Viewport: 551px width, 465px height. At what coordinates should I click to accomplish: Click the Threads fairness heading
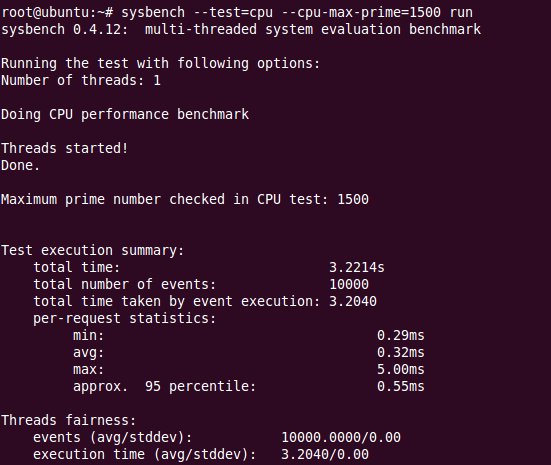coord(69,420)
